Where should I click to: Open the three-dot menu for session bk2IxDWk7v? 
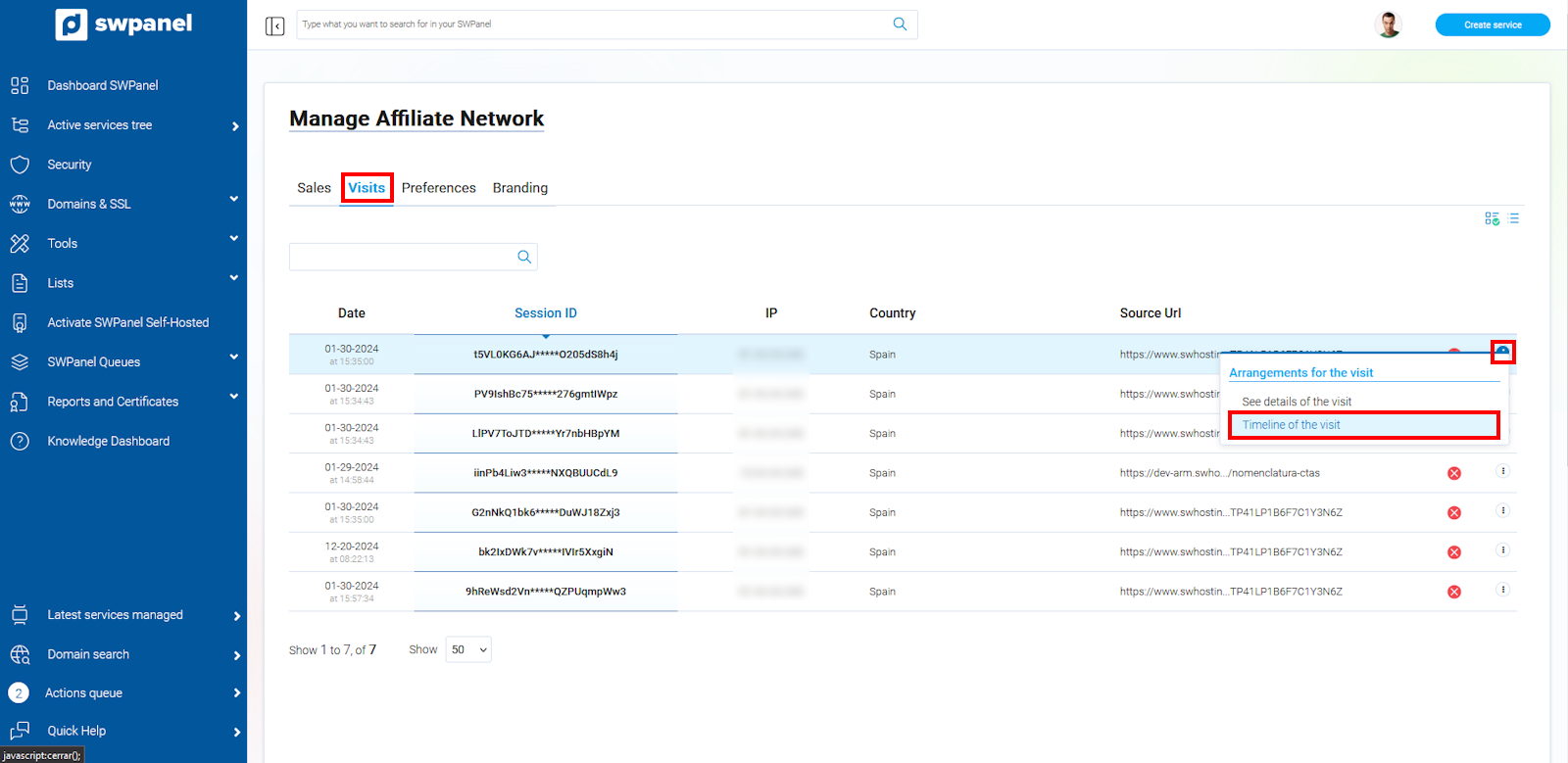pos(1502,550)
